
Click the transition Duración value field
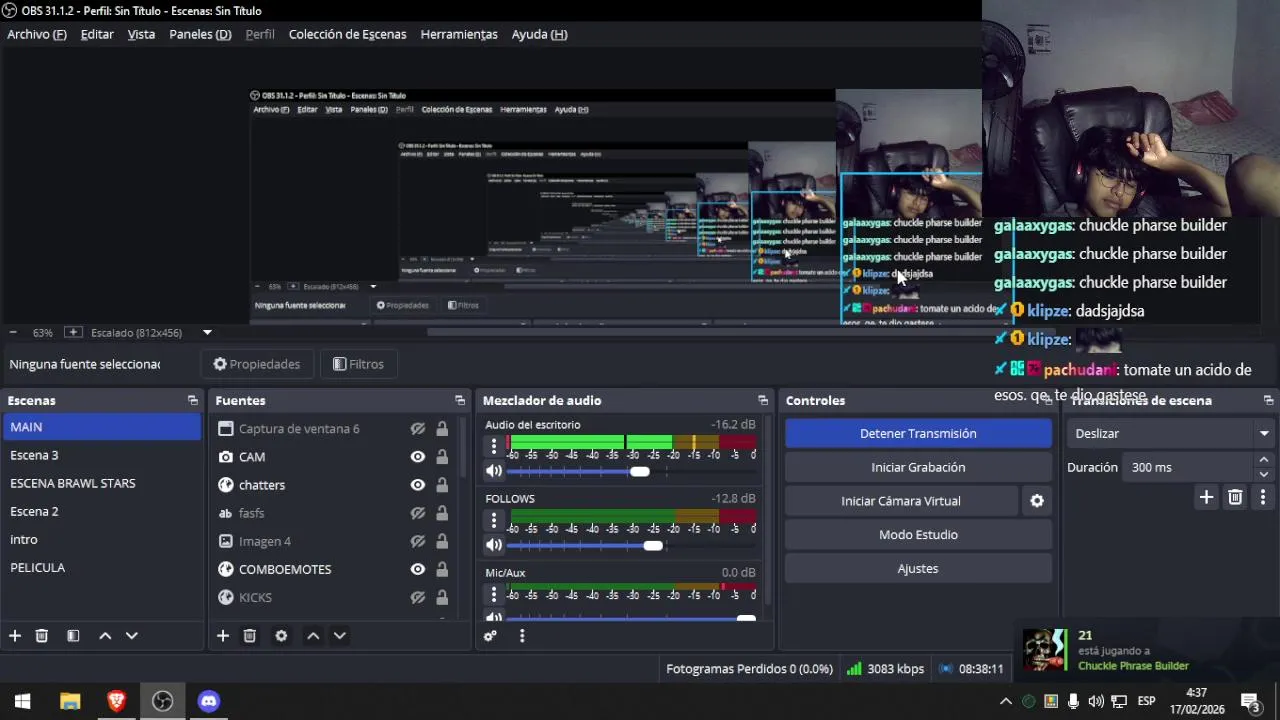(1188, 467)
